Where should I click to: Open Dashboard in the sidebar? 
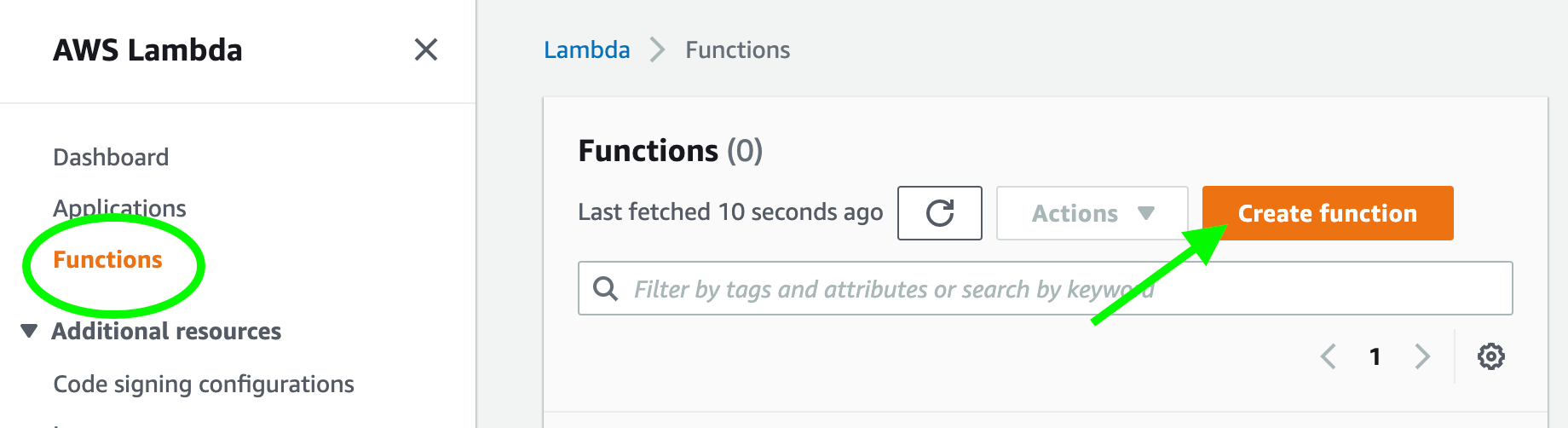click(111, 157)
